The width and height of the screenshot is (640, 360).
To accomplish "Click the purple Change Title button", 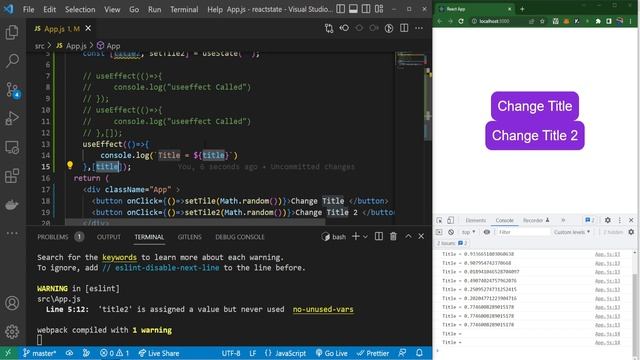I will point(535,106).
